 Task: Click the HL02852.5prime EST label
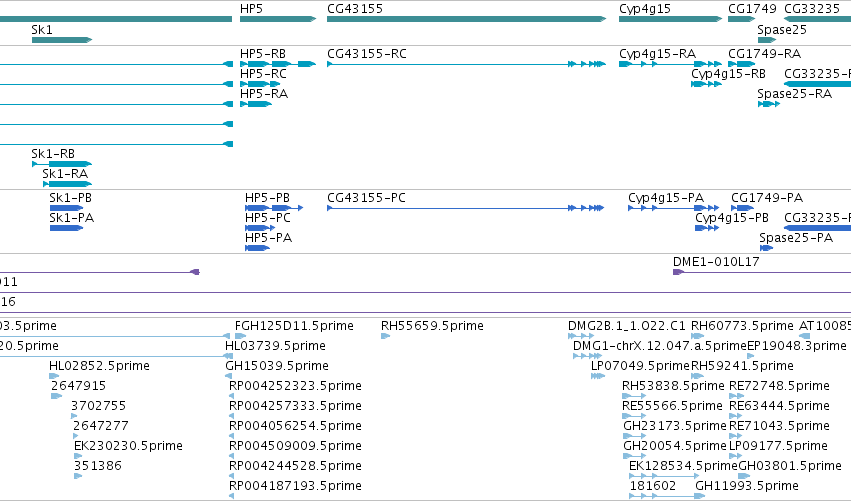pos(99,366)
